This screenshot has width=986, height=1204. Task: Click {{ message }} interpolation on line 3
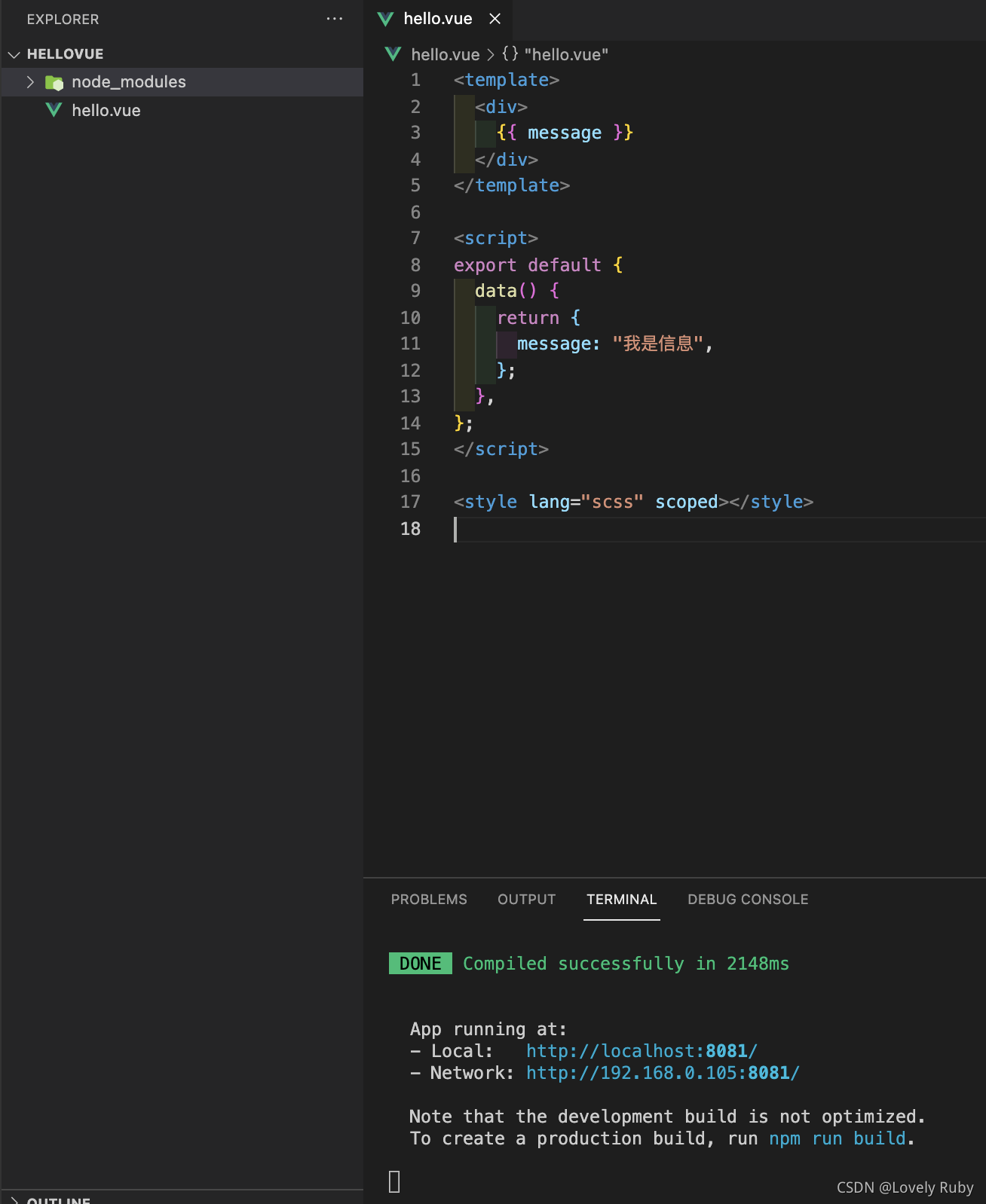pyautogui.click(x=565, y=133)
